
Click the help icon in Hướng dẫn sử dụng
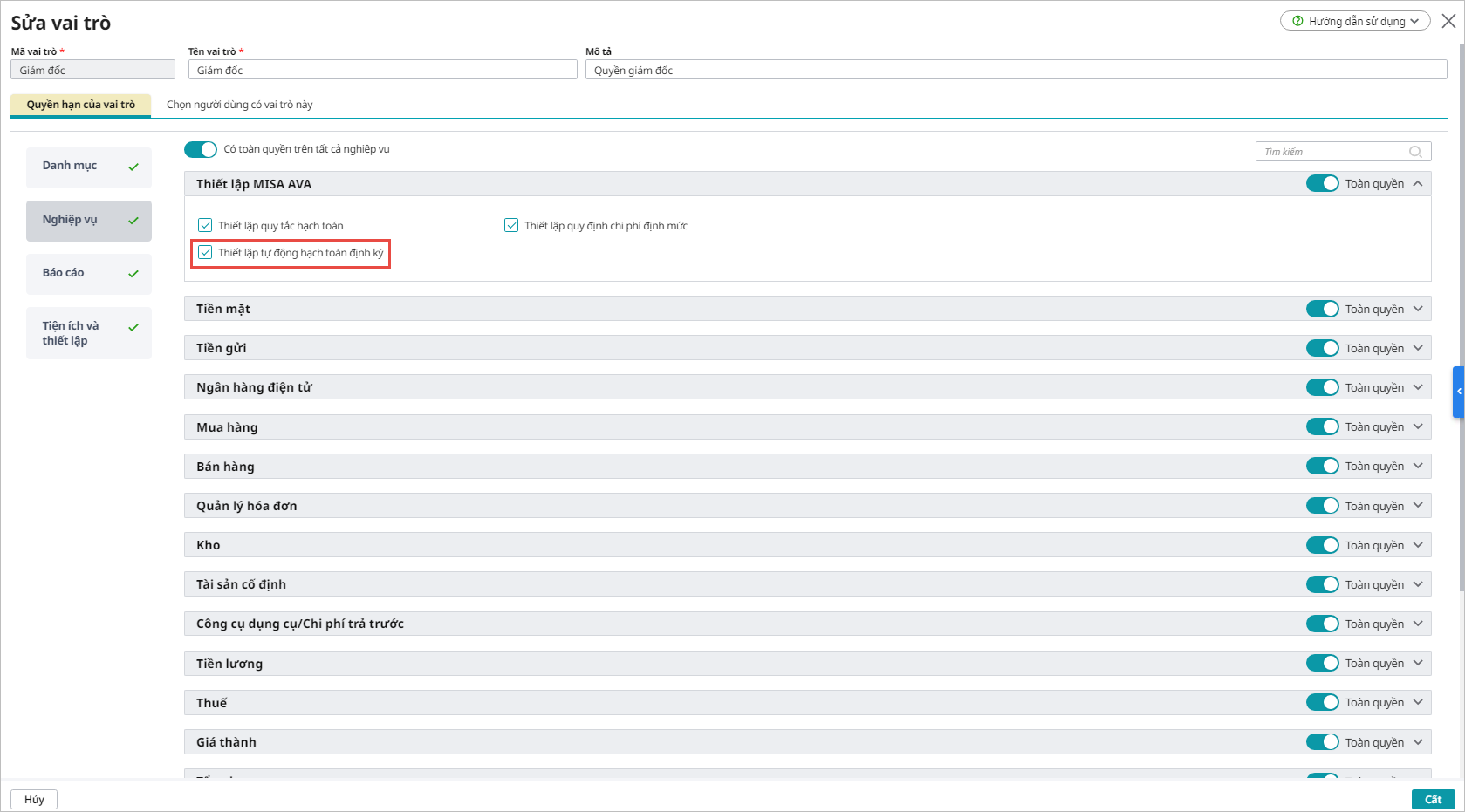coord(1297,21)
